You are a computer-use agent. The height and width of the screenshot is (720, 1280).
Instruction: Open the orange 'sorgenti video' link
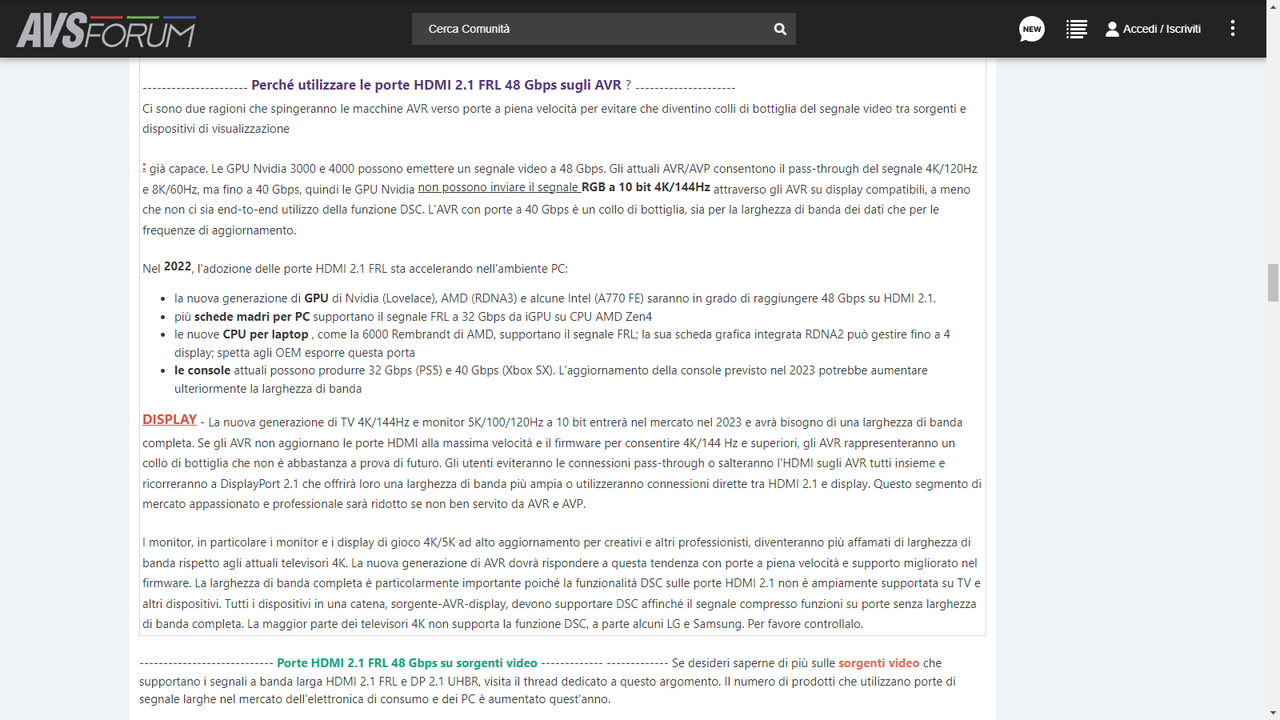coord(878,663)
